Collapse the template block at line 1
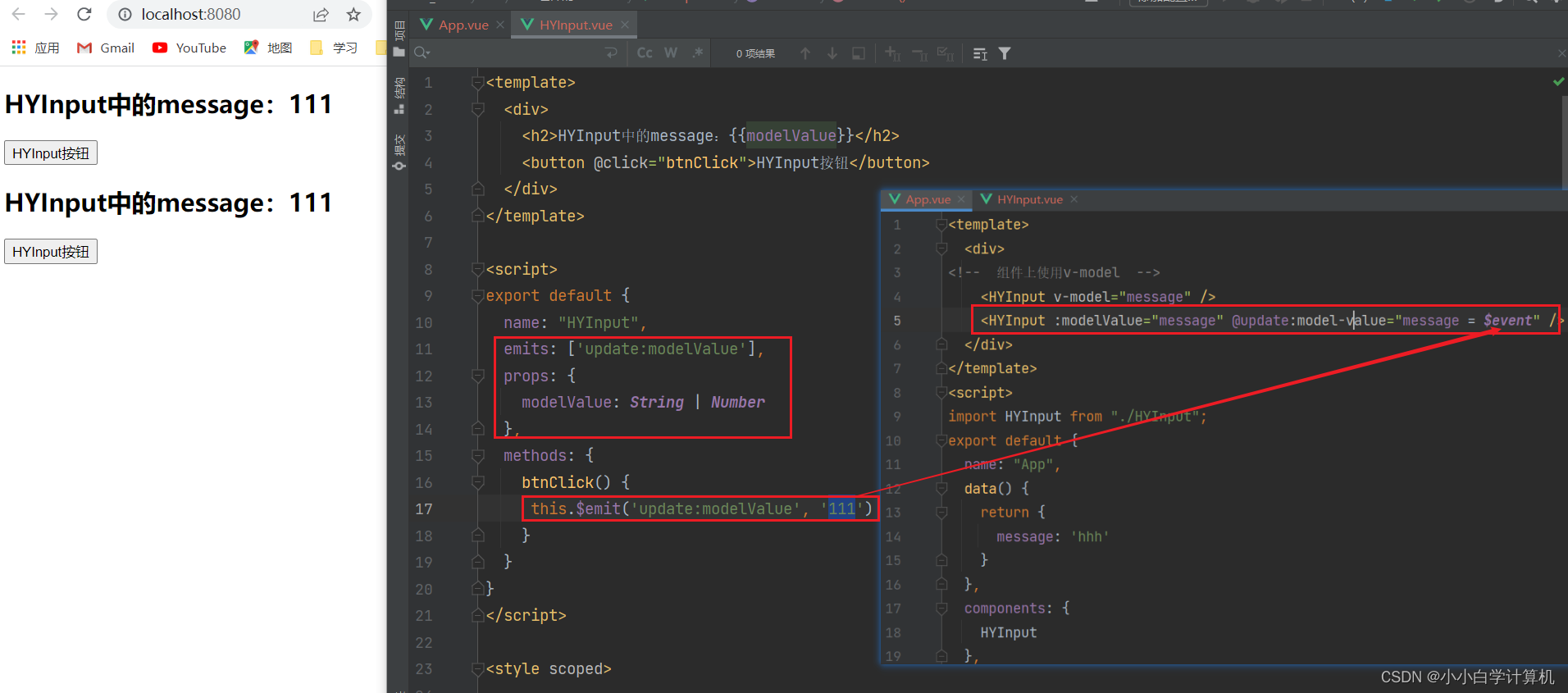 click(x=477, y=83)
